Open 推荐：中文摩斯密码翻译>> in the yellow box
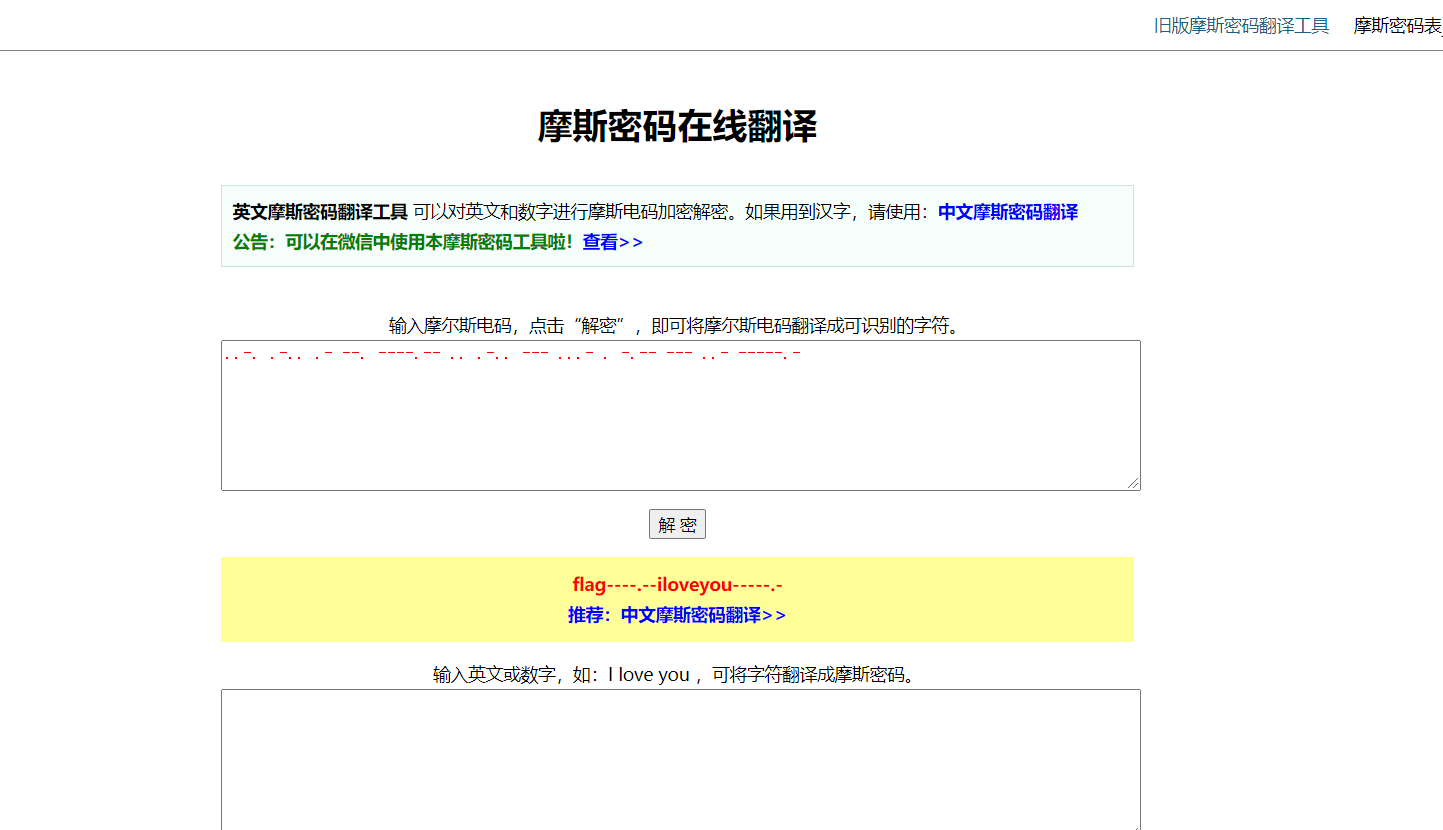 coord(677,615)
